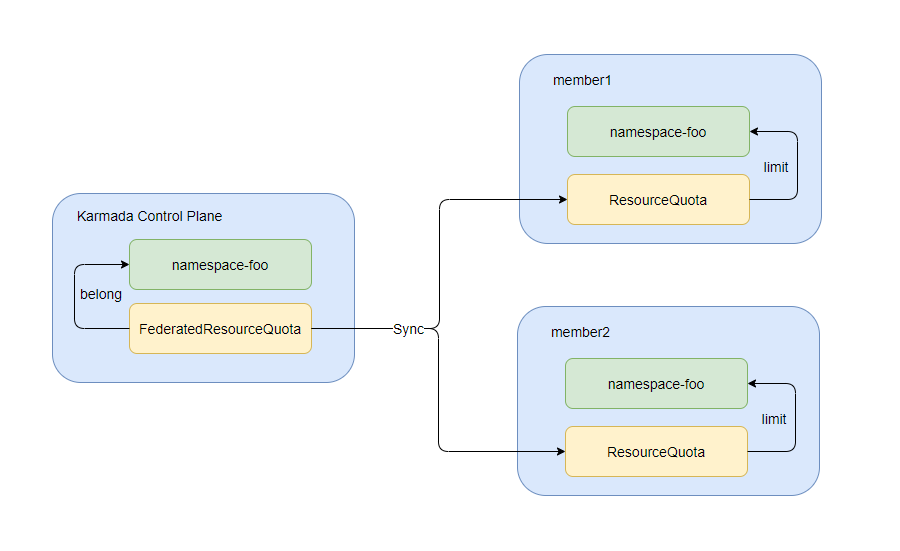Select ResourceQuota box inside member1

coord(658,200)
